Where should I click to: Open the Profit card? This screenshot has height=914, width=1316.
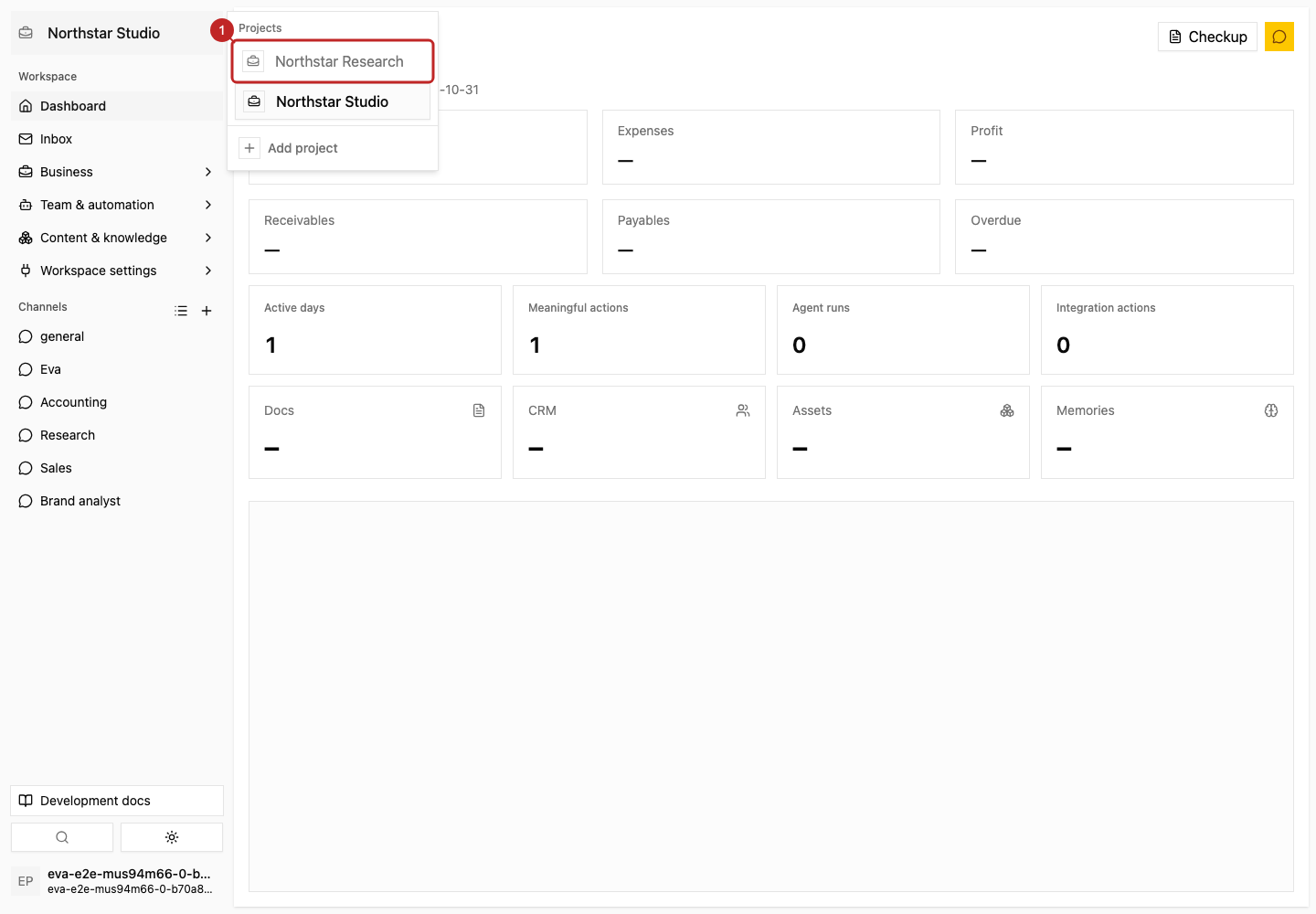click(x=1124, y=147)
